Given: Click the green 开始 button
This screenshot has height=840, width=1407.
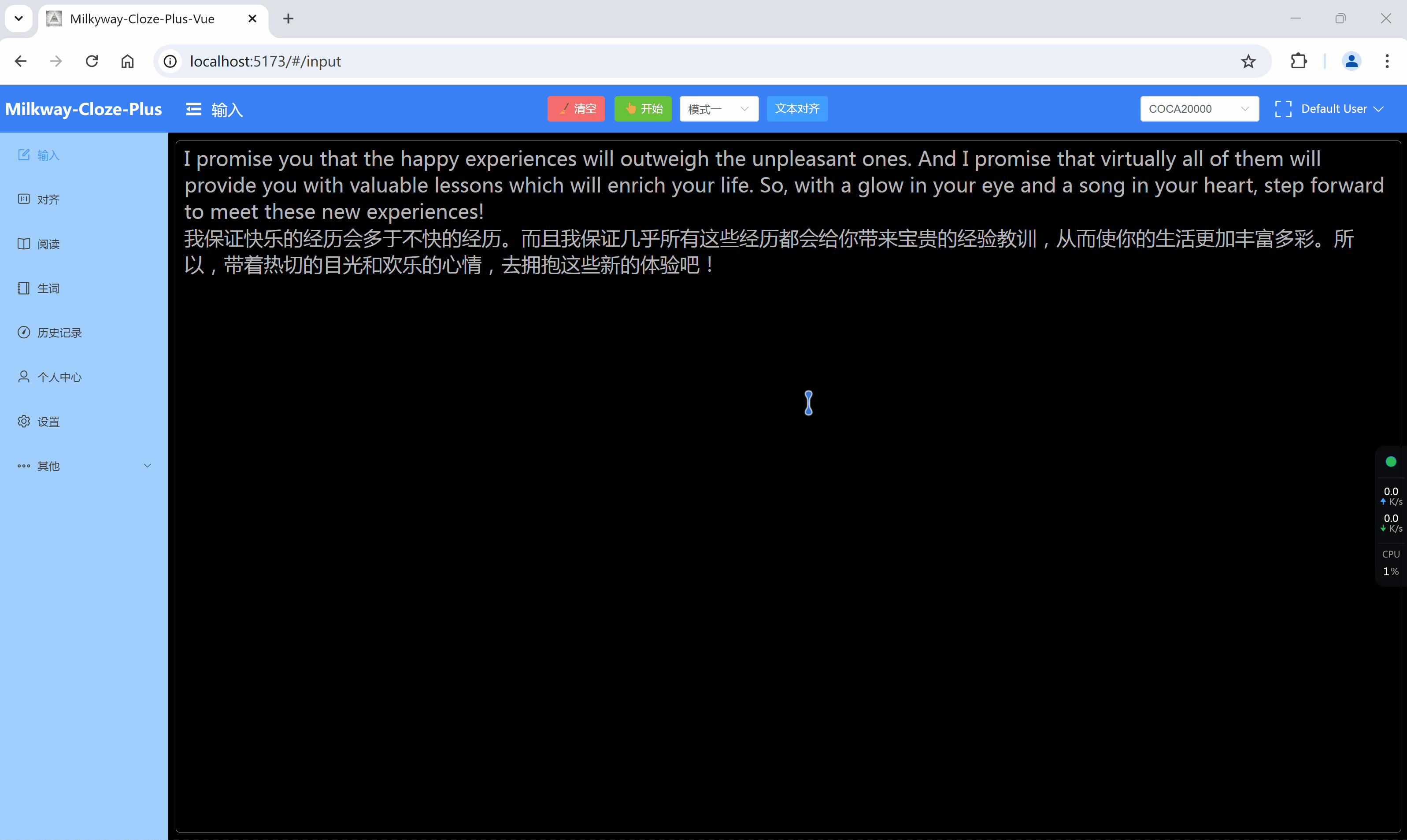Looking at the screenshot, I should [643, 109].
